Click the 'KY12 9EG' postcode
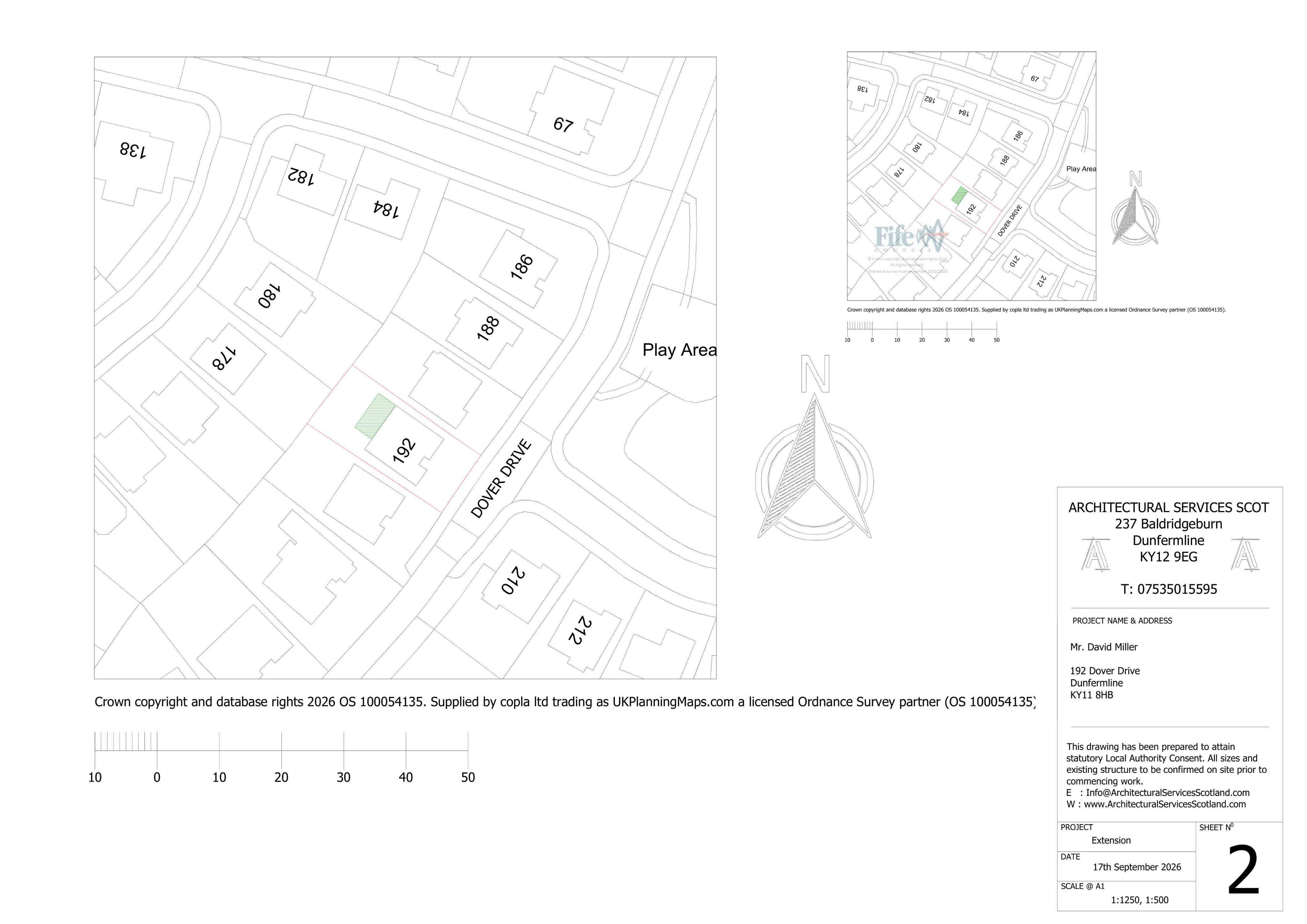This screenshot has height=924, width=1307. (x=1169, y=557)
